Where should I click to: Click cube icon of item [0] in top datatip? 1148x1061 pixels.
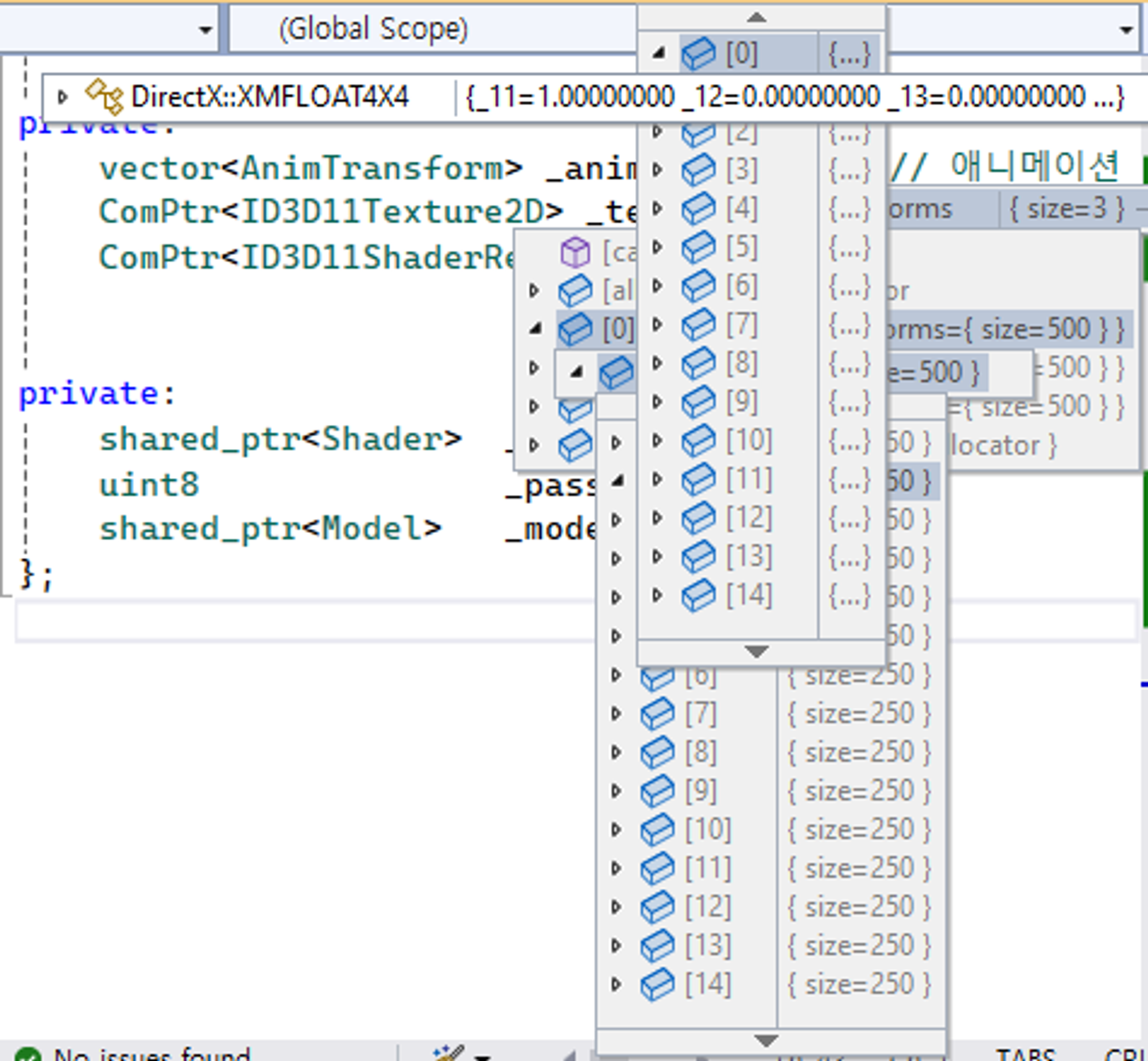coord(698,53)
